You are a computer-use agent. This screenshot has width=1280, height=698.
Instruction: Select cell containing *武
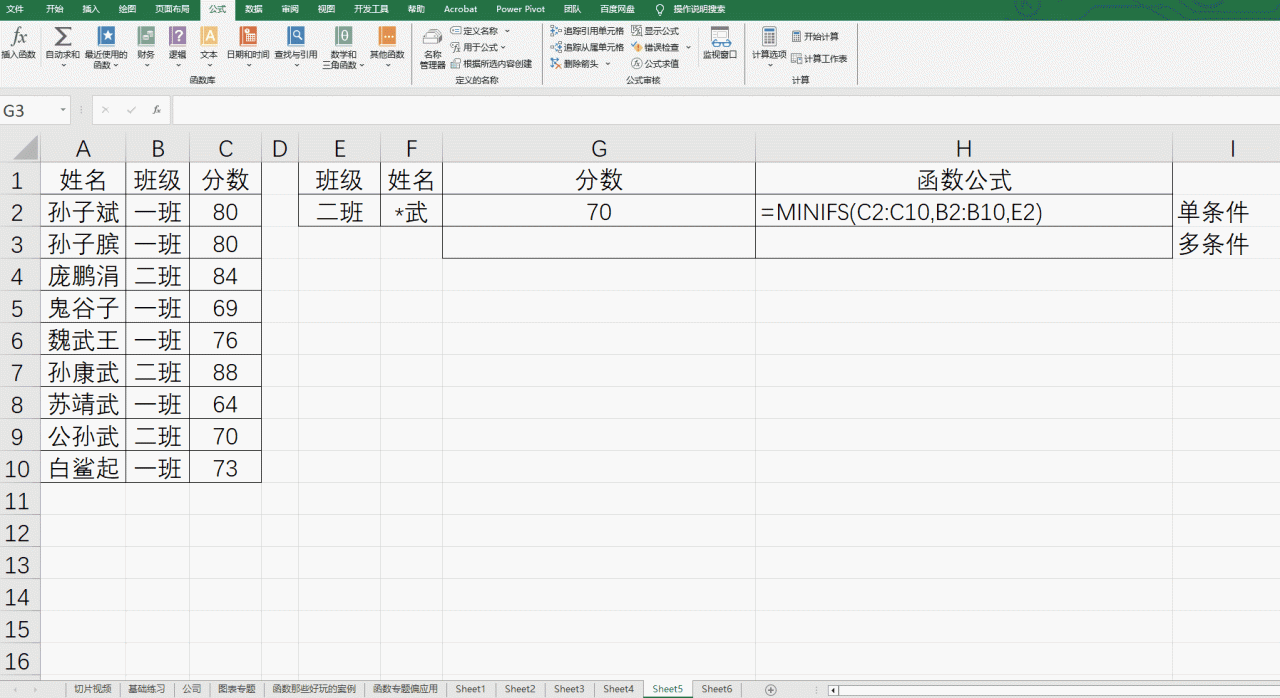(411, 212)
